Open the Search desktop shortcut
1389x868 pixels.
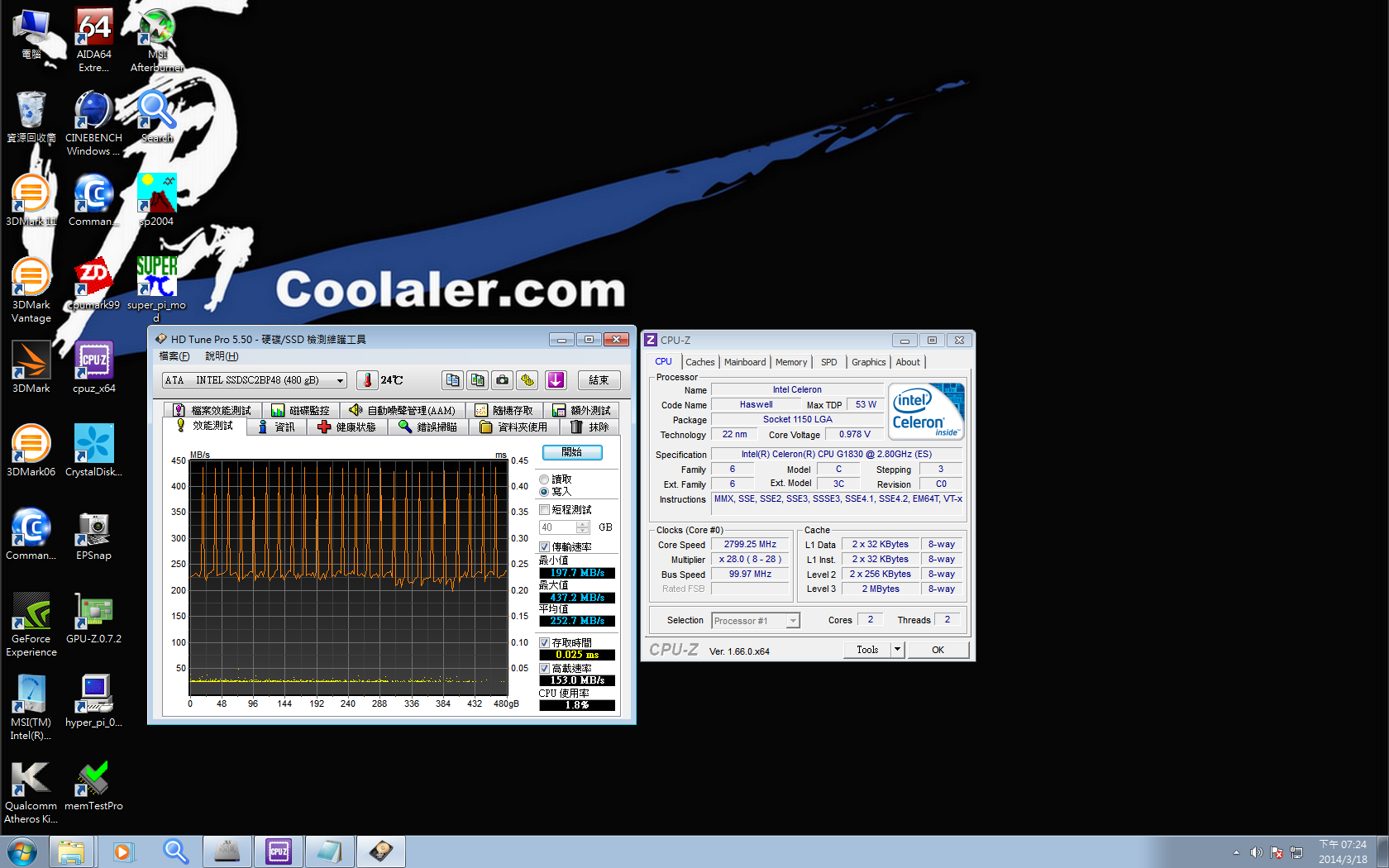pos(157,117)
